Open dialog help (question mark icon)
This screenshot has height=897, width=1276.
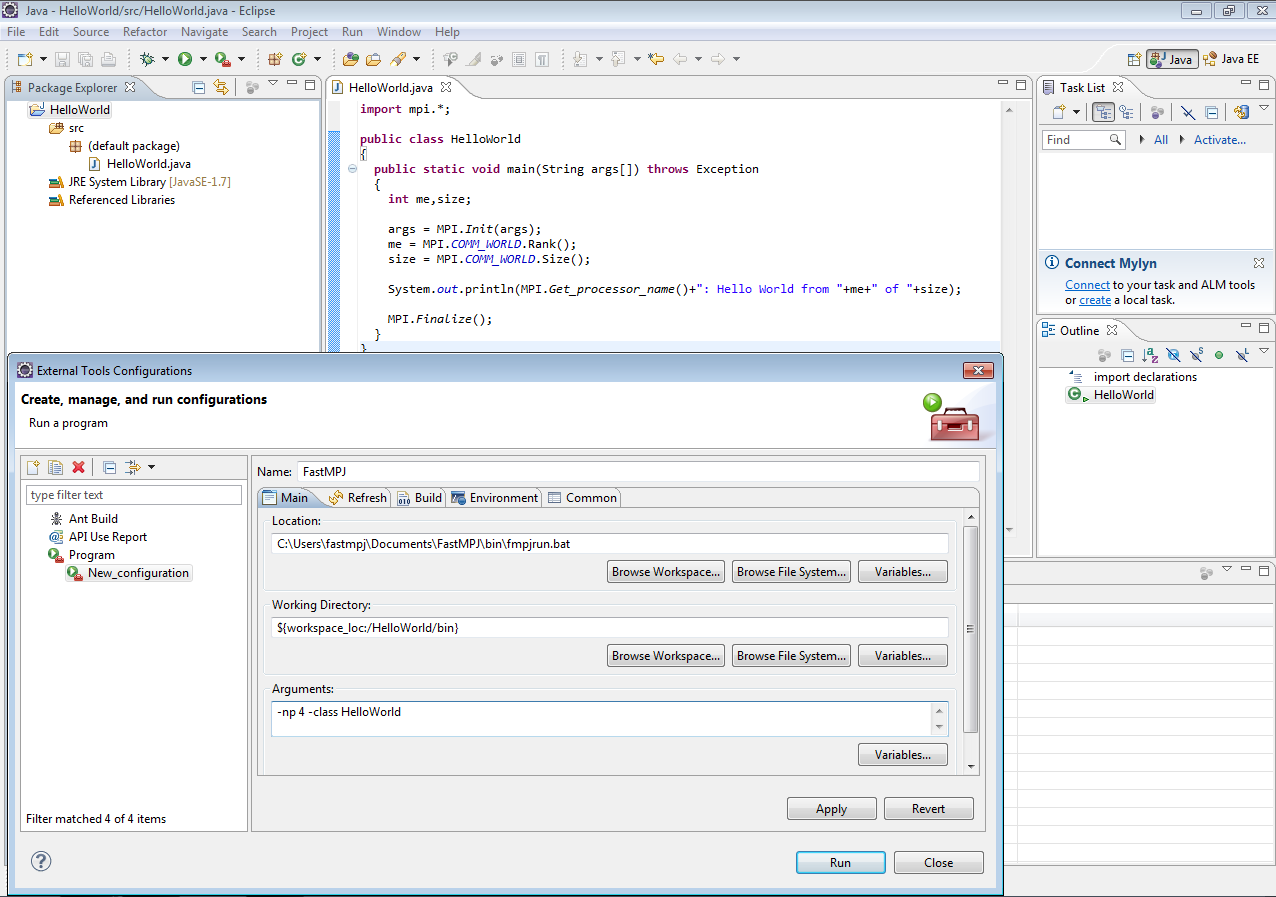pyautogui.click(x=41, y=861)
